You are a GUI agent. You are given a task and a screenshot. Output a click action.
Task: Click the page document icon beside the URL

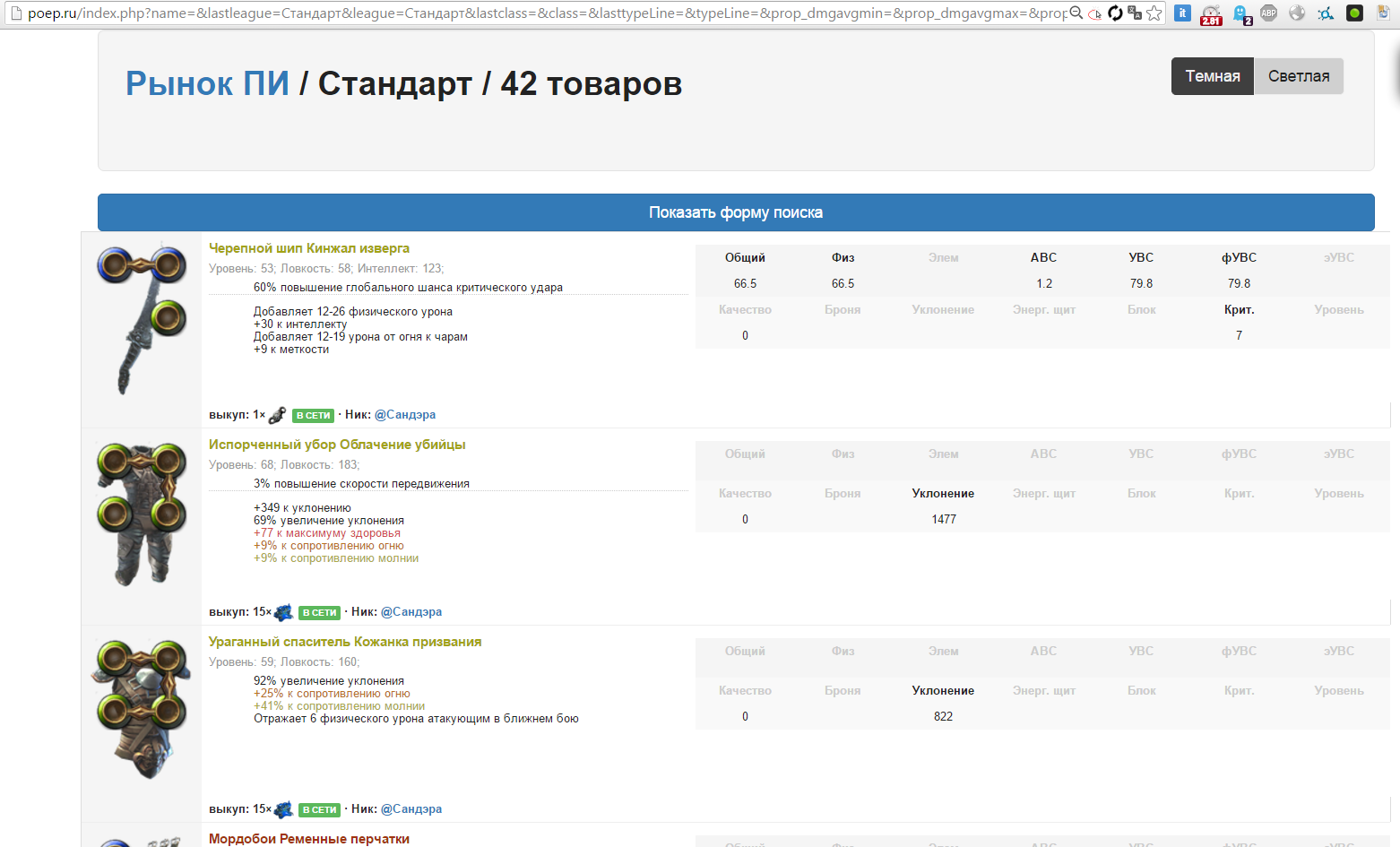15,13
